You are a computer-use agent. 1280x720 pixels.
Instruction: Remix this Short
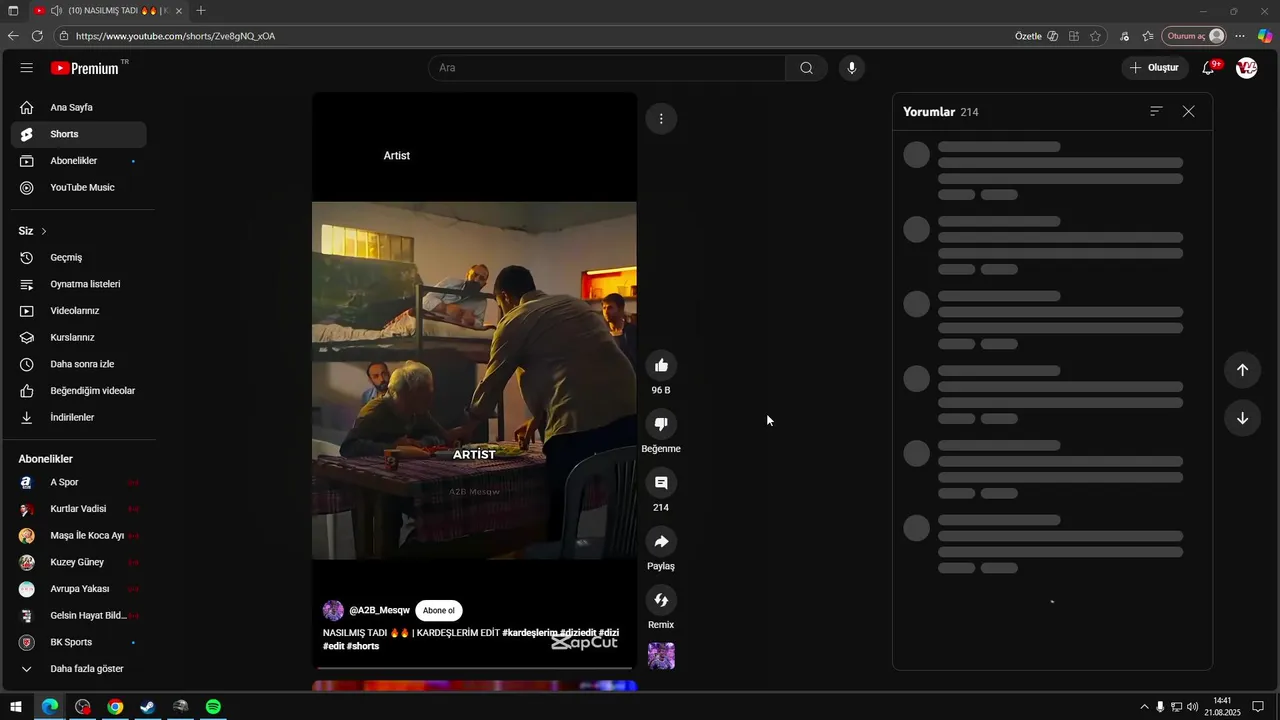click(661, 600)
